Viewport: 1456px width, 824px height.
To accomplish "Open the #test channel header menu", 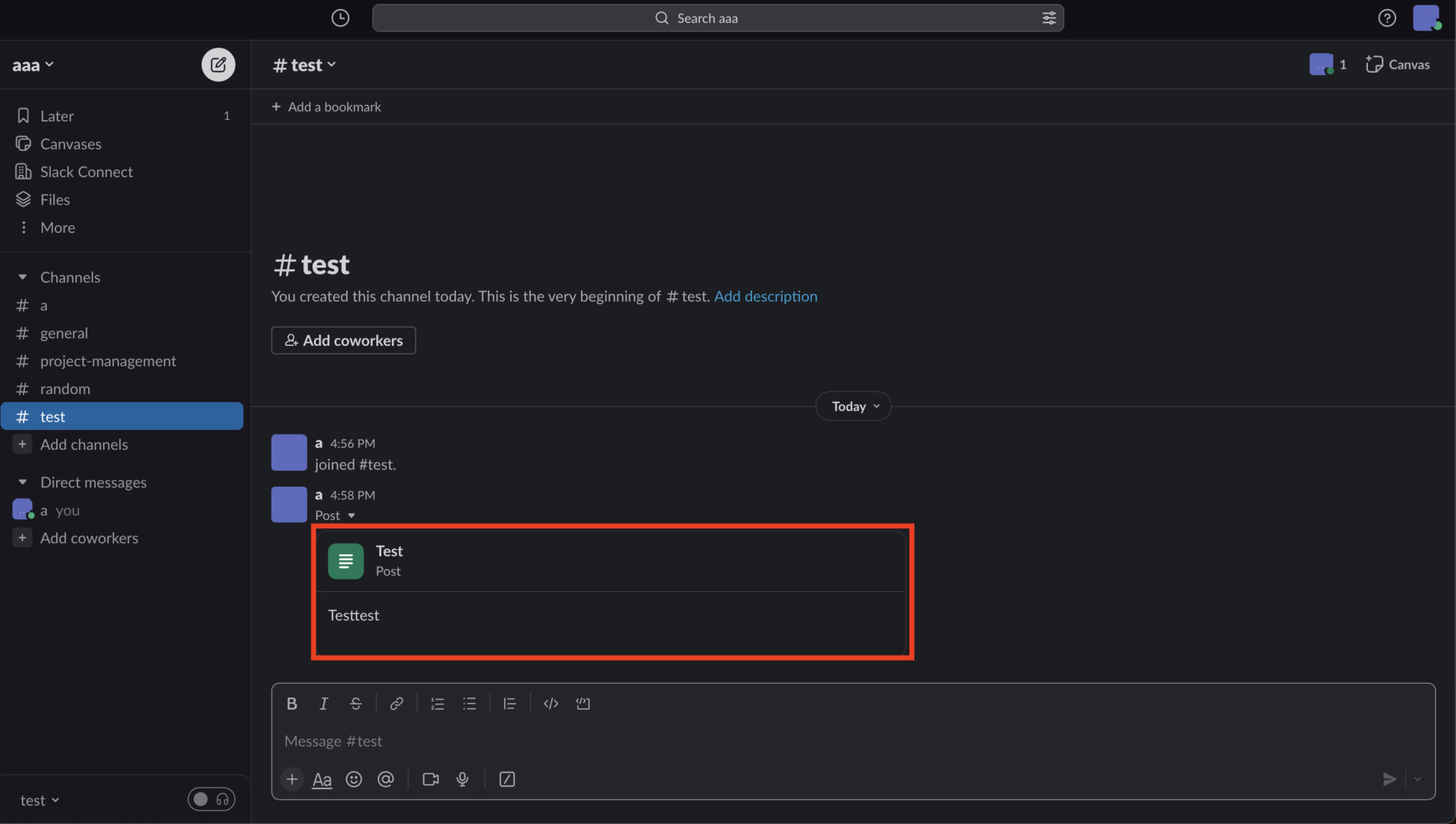I will click(303, 64).
